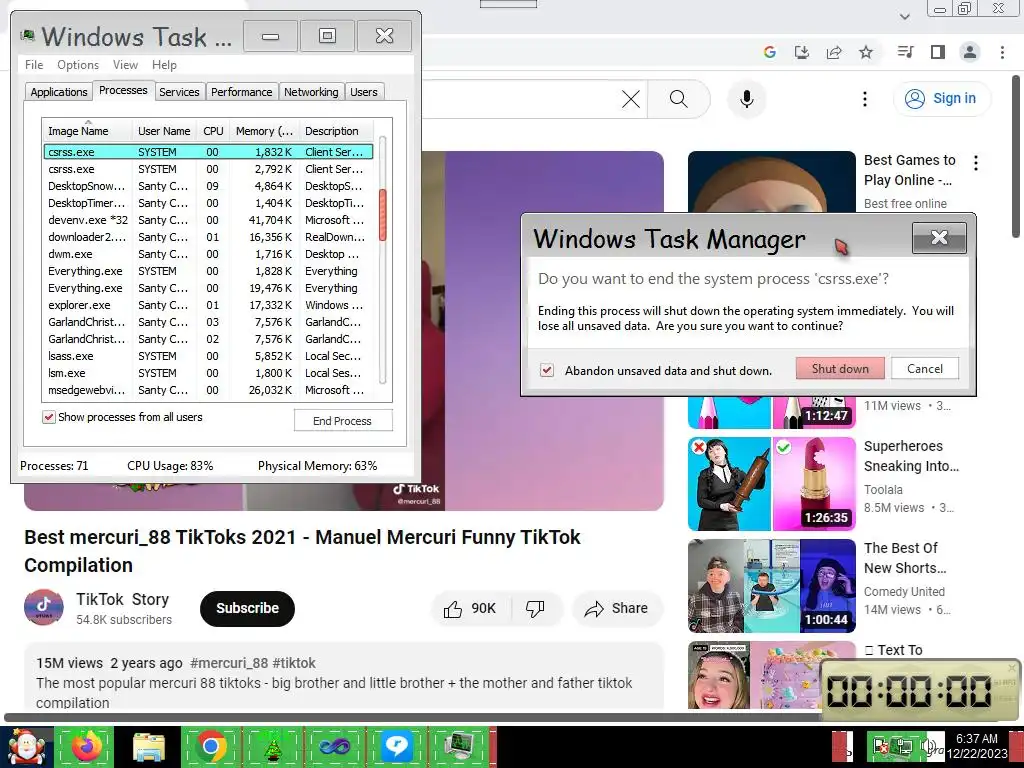
Task: Click the network icon in system tray
Action: click(904, 745)
